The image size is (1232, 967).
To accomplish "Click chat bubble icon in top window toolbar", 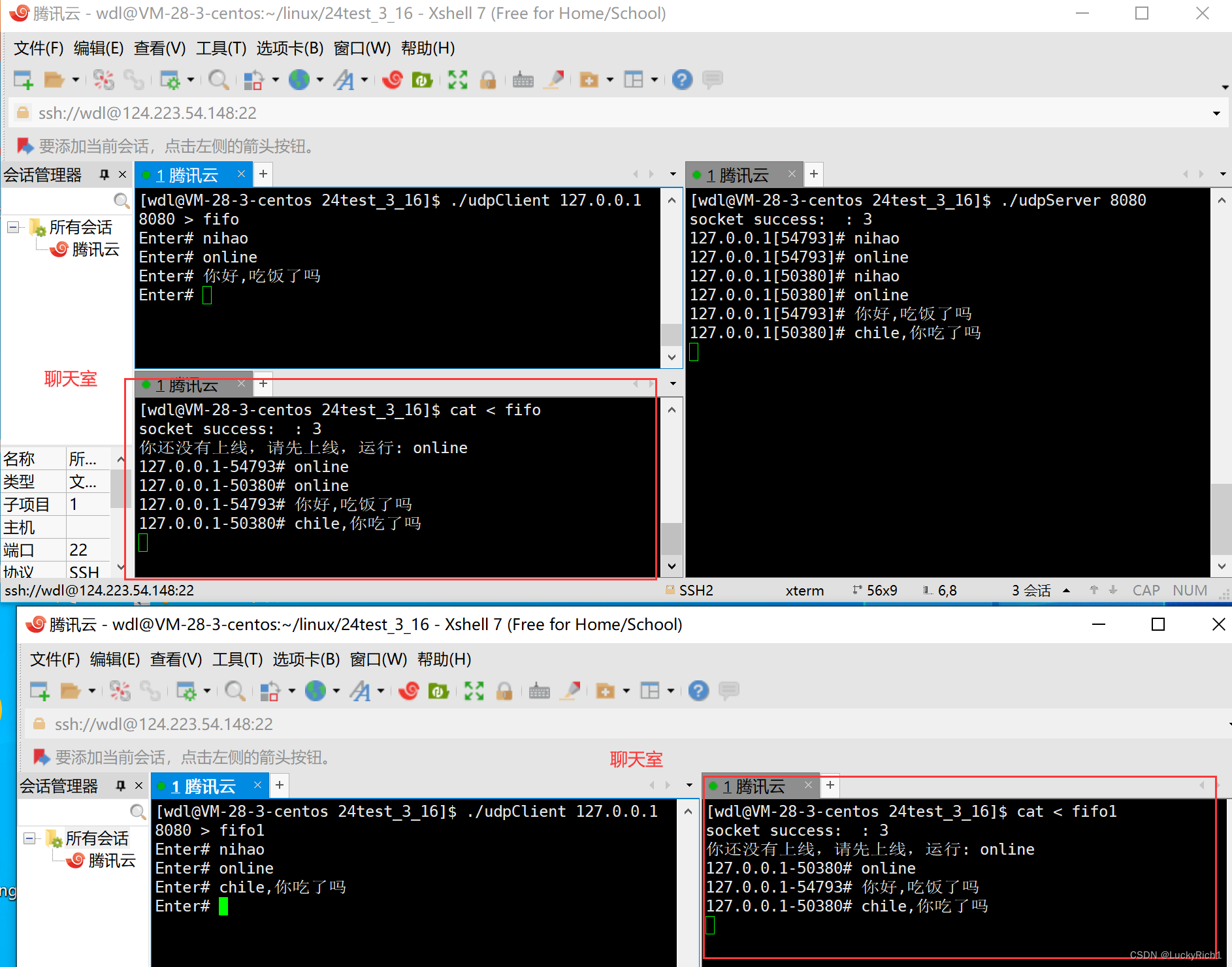I will (713, 80).
